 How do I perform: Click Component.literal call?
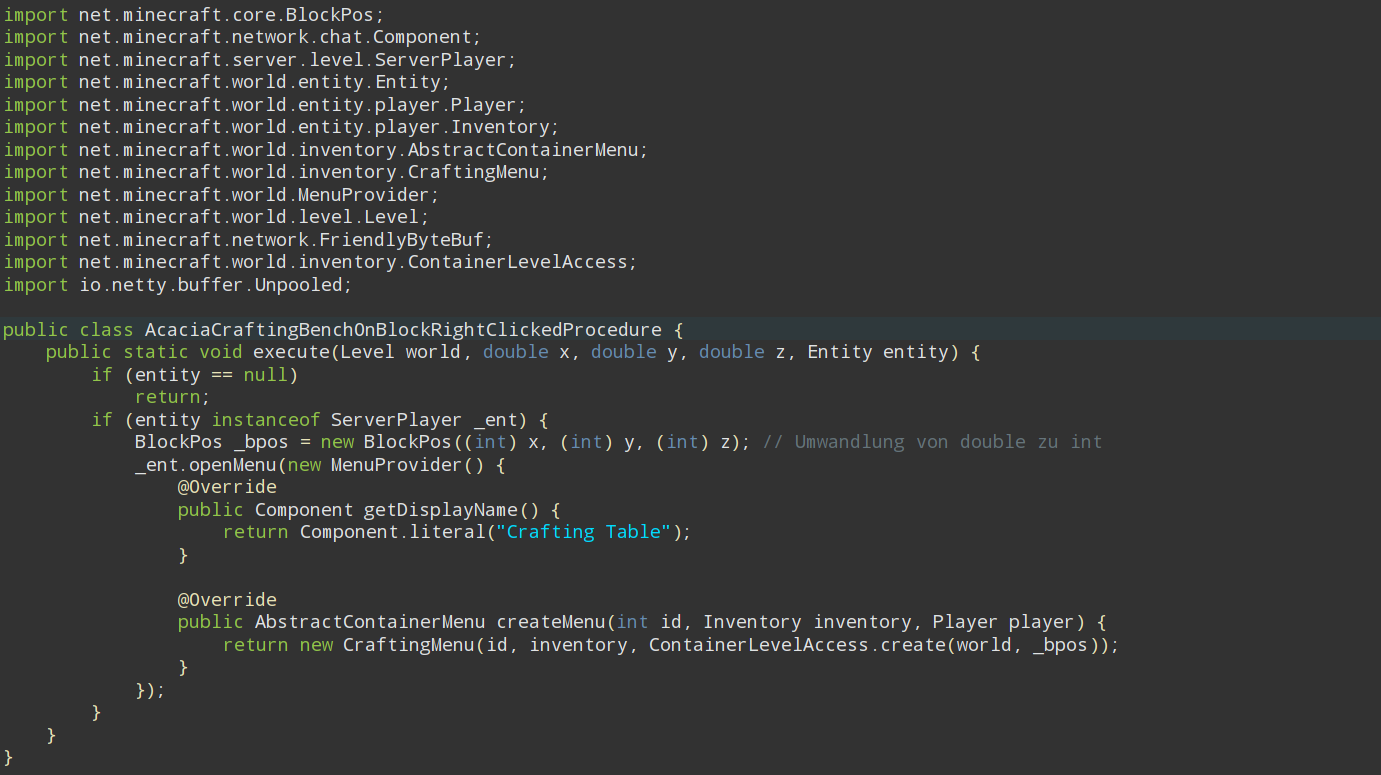[x=391, y=532]
